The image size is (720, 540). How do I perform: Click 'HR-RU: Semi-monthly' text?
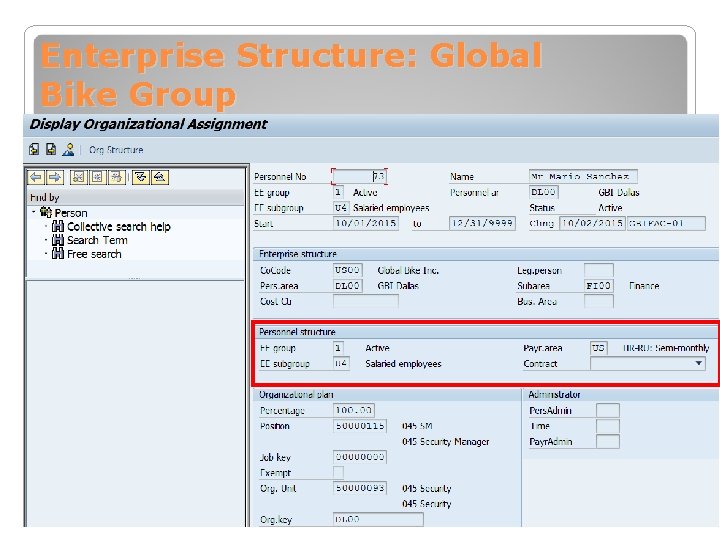coord(666,348)
